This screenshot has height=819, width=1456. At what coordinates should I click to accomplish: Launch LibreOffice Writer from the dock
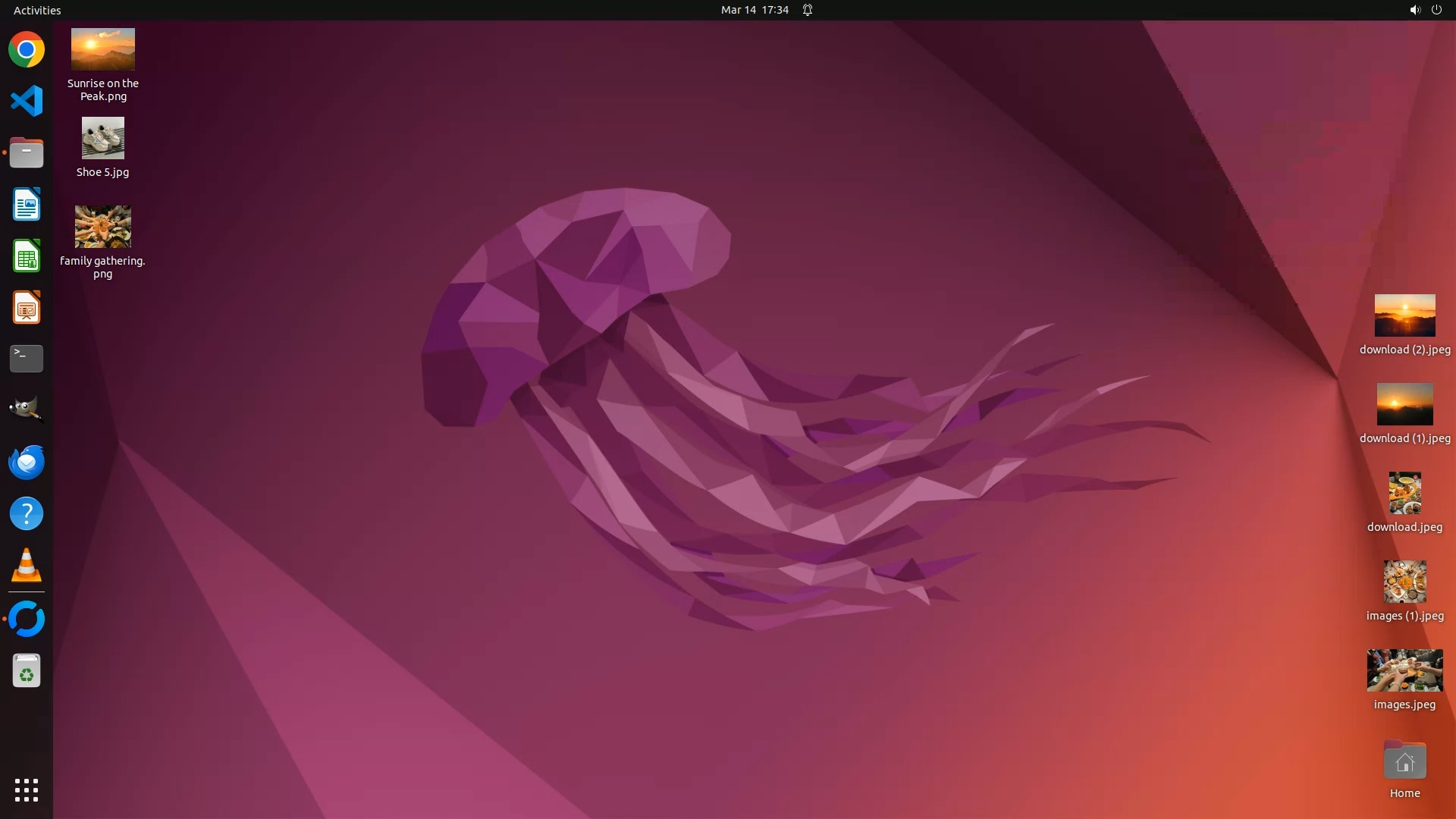click(27, 205)
